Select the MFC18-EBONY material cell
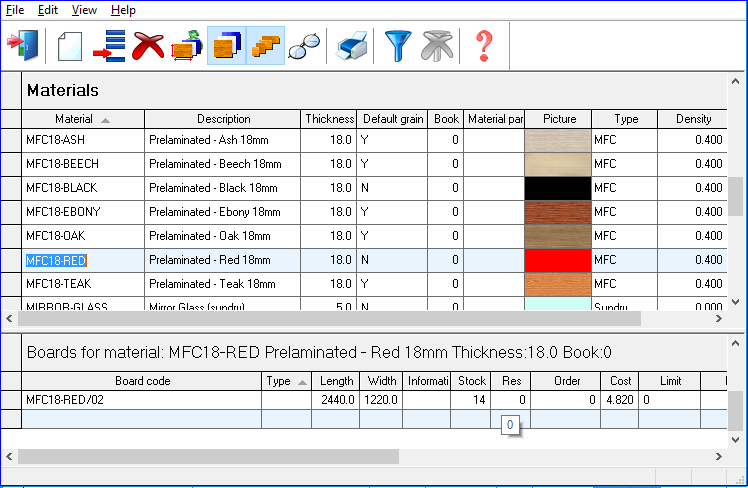The image size is (748, 488). (83, 212)
